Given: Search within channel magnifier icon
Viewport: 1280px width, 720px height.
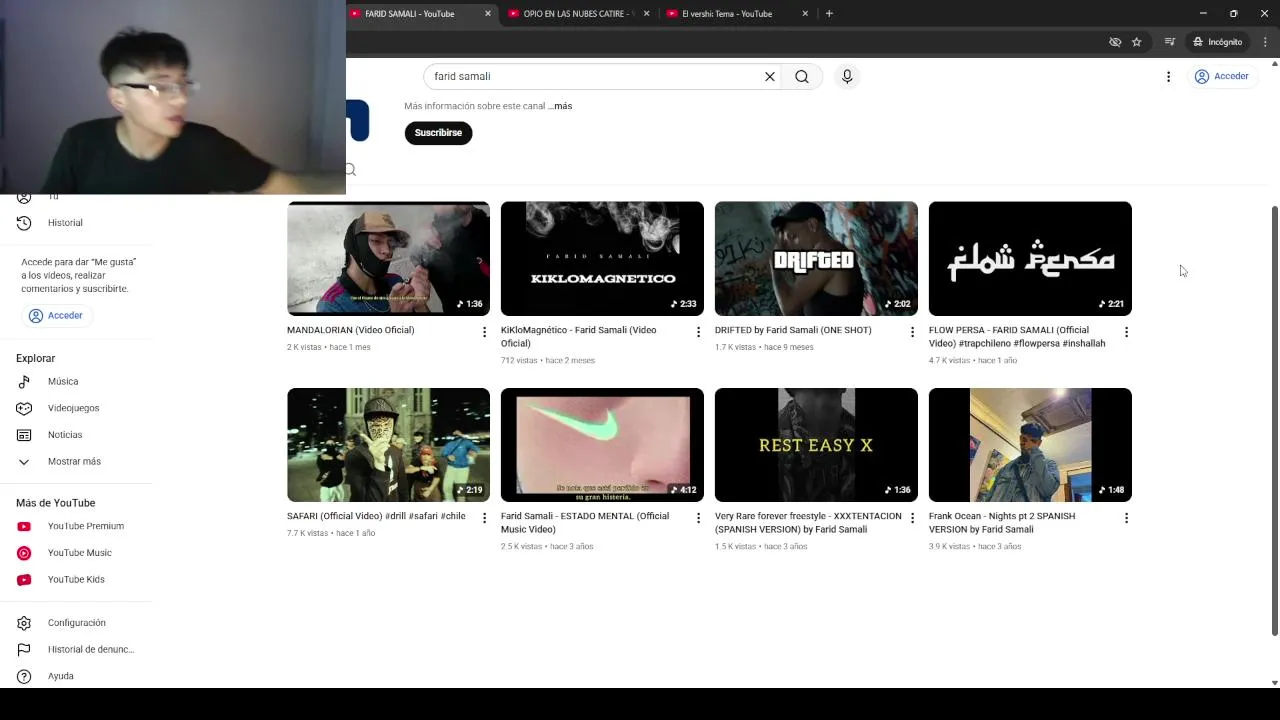Looking at the screenshot, I should coord(351,170).
